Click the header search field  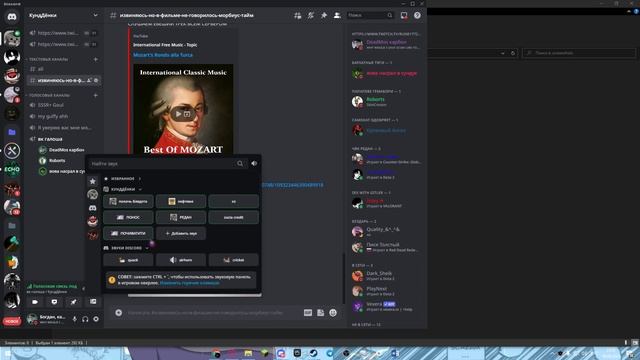(x=370, y=16)
